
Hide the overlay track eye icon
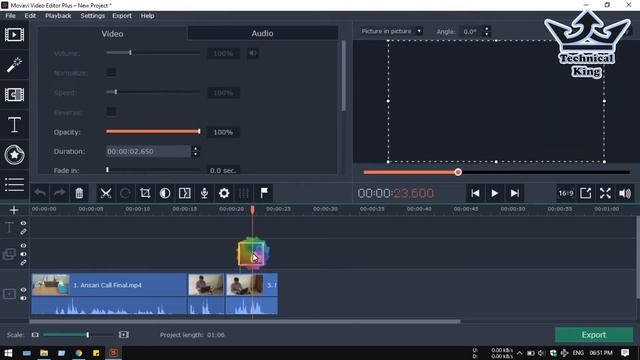[x=23, y=246]
